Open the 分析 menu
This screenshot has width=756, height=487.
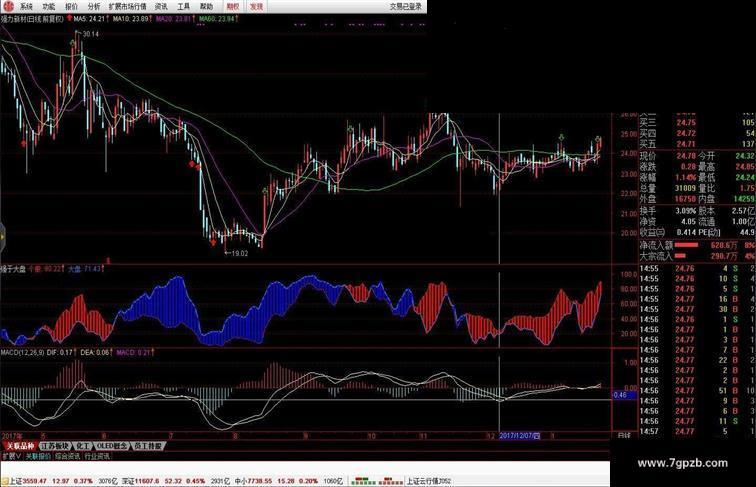94,7
